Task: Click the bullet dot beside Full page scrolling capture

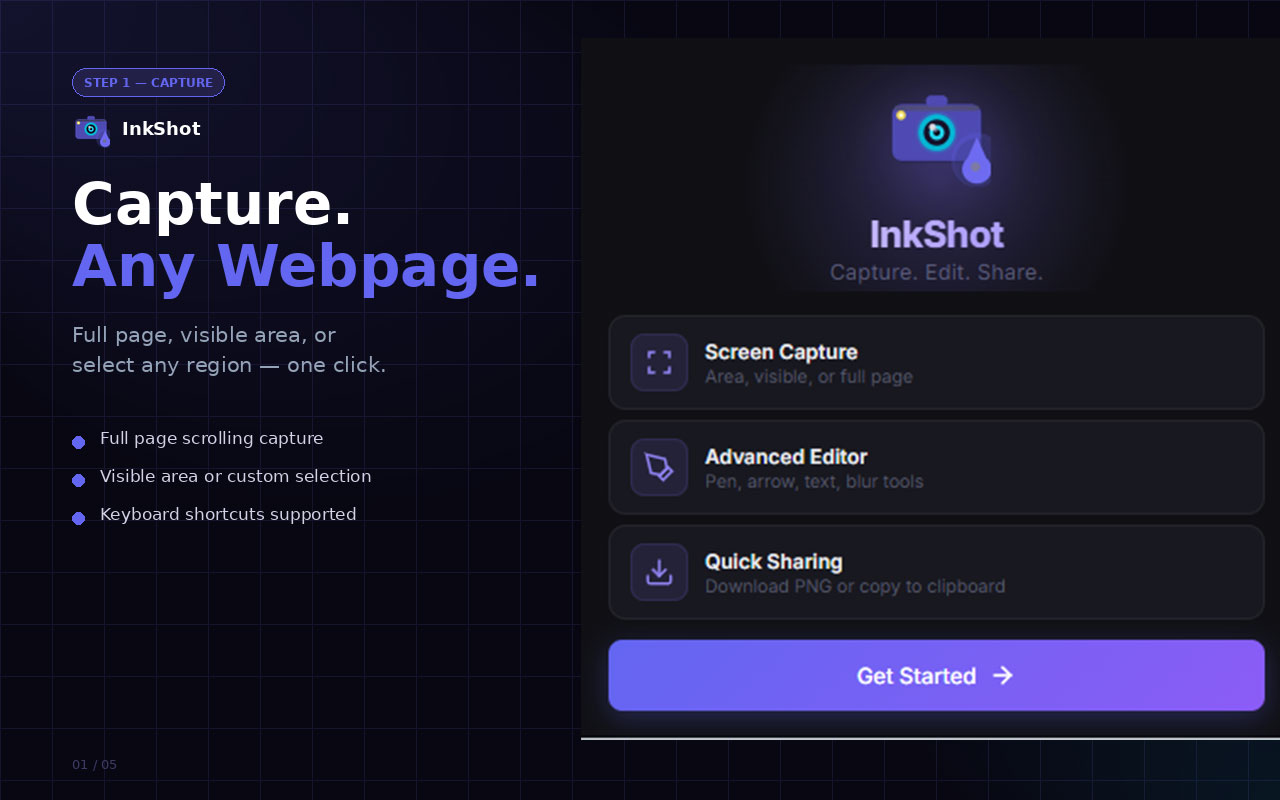Action: tap(78, 442)
